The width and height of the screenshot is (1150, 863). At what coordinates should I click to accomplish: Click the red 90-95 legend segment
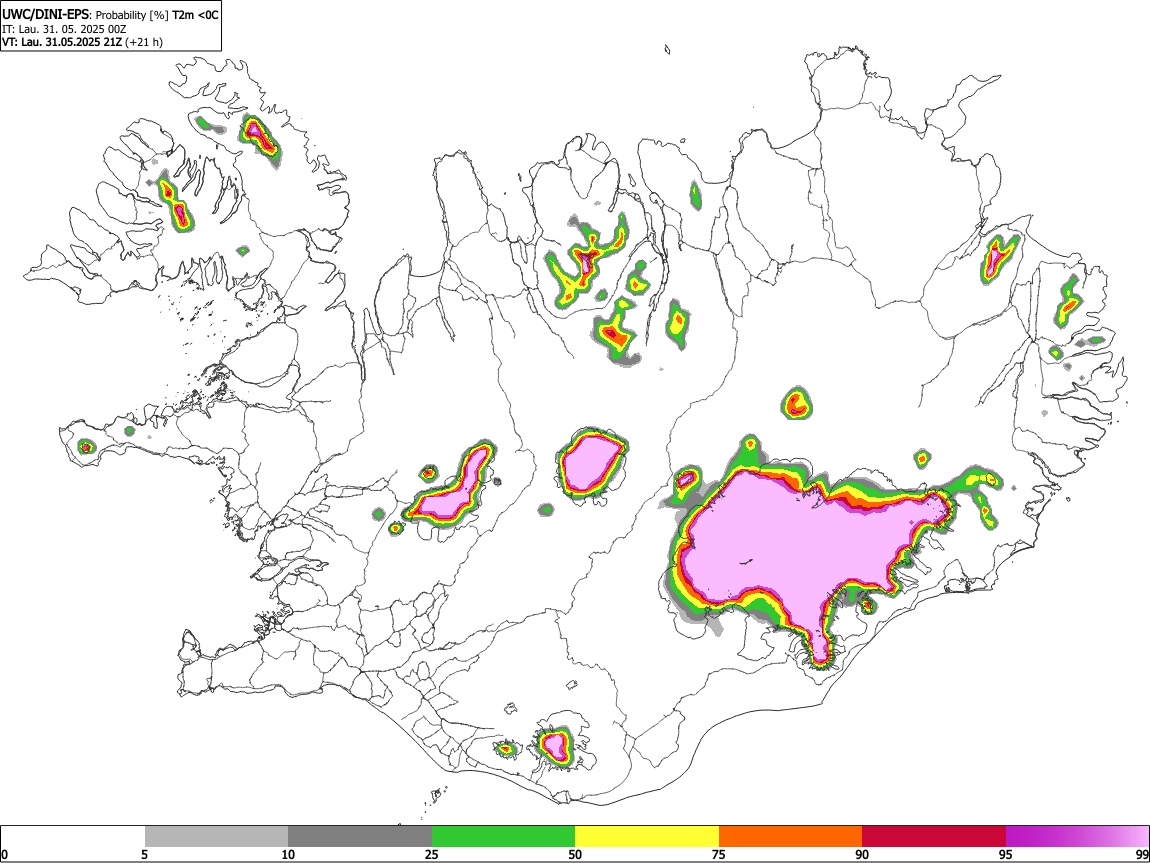[934, 837]
